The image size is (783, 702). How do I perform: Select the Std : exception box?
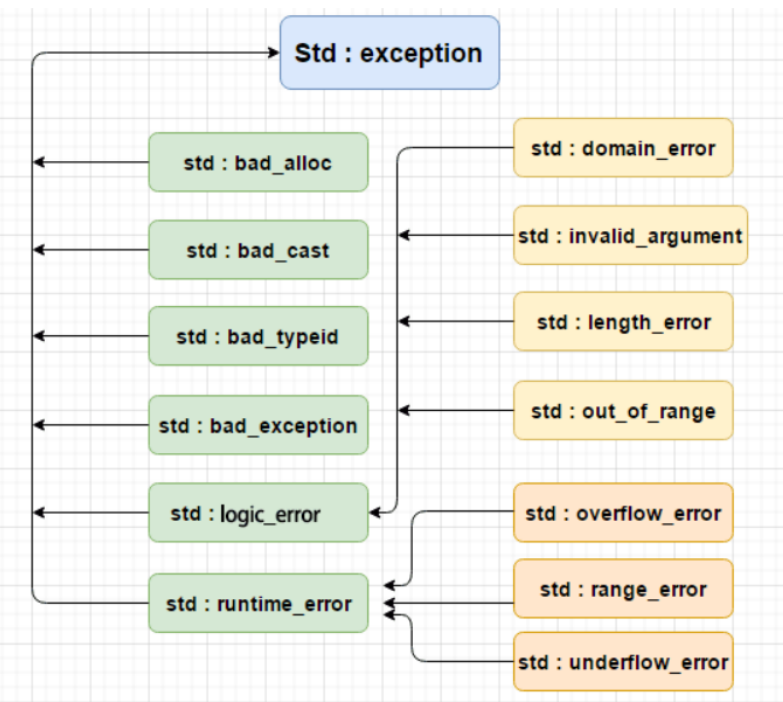(x=390, y=53)
